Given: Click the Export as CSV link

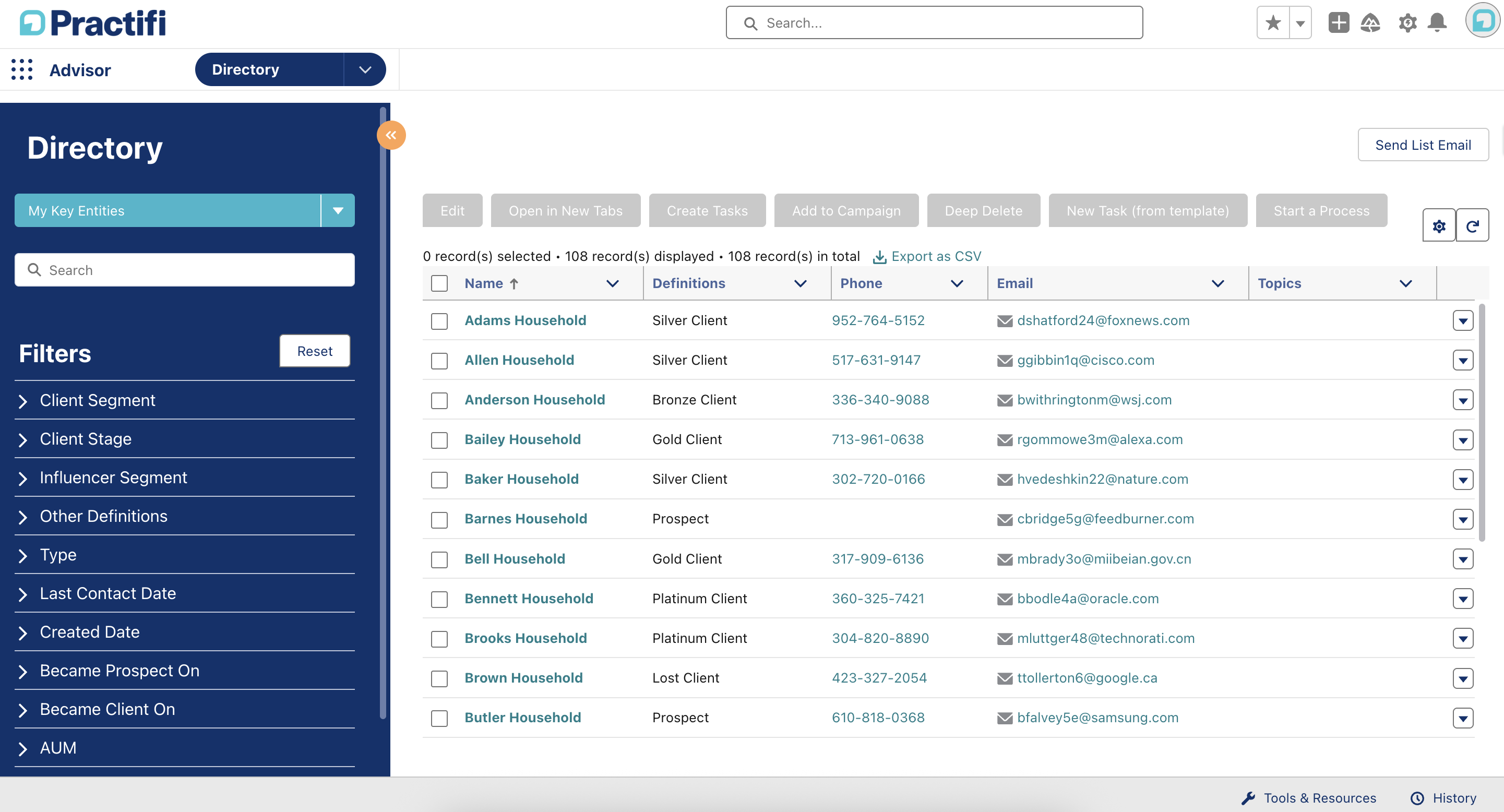Looking at the screenshot, I should [x=936, y=257].
